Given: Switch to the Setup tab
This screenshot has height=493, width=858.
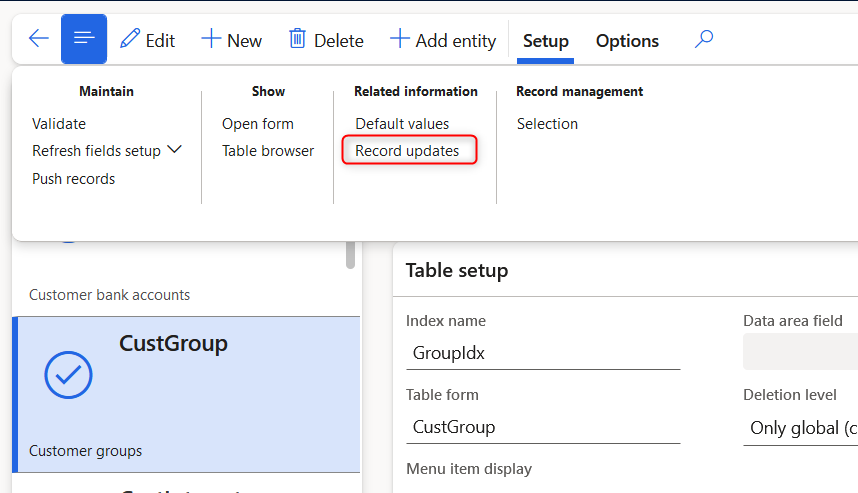Looking at the screenshot, I should point(546,41).
